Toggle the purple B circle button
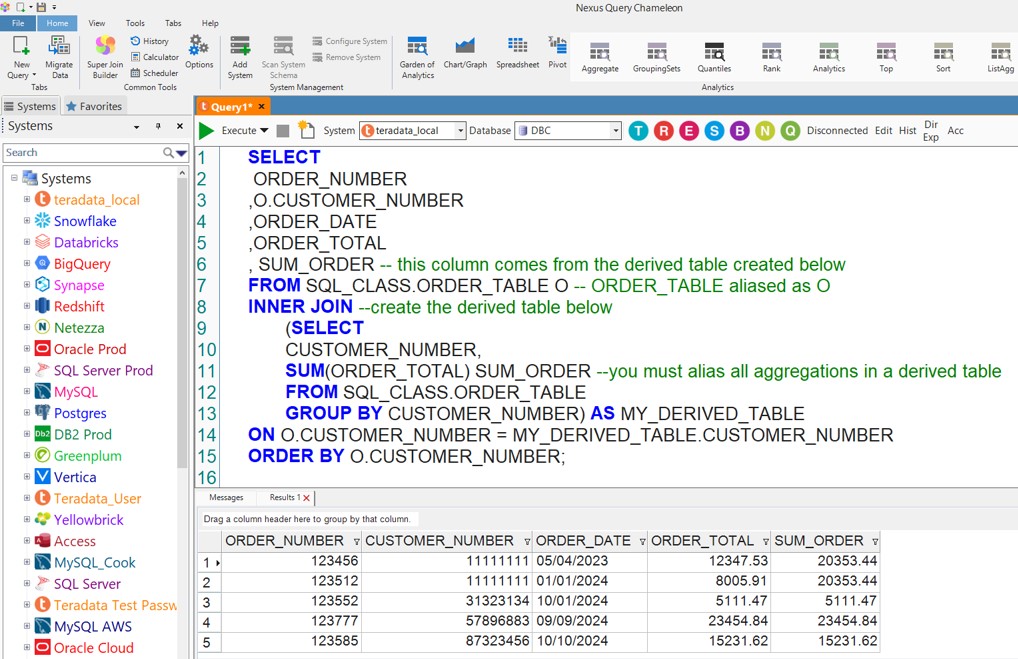The height and width of the screenshot is (659, 1018). [739, 131]
